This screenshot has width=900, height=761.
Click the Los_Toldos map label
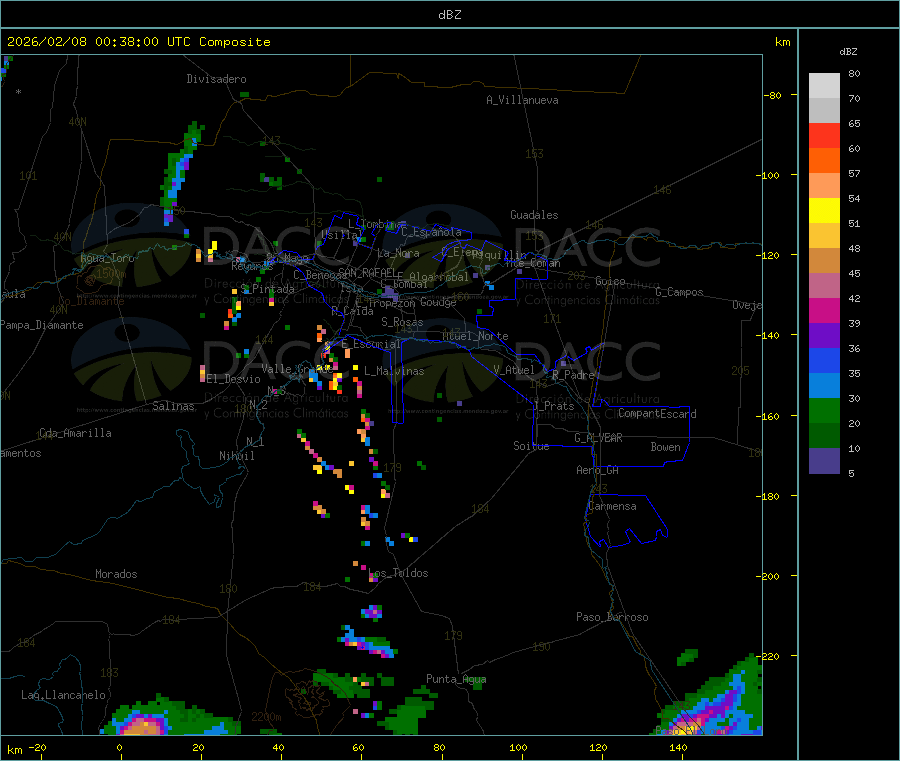(398, 573)
